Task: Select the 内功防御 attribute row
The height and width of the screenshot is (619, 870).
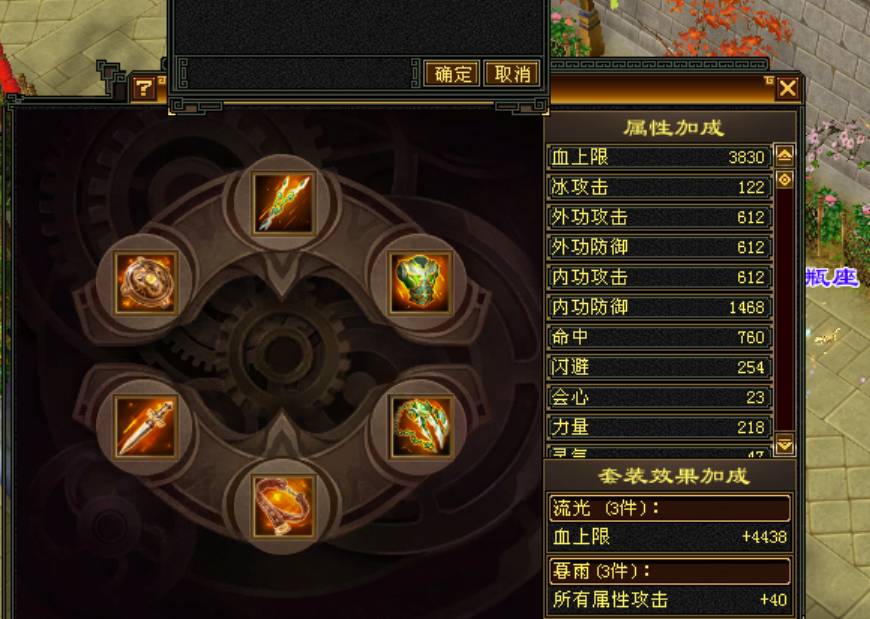Action: (659, 307)
